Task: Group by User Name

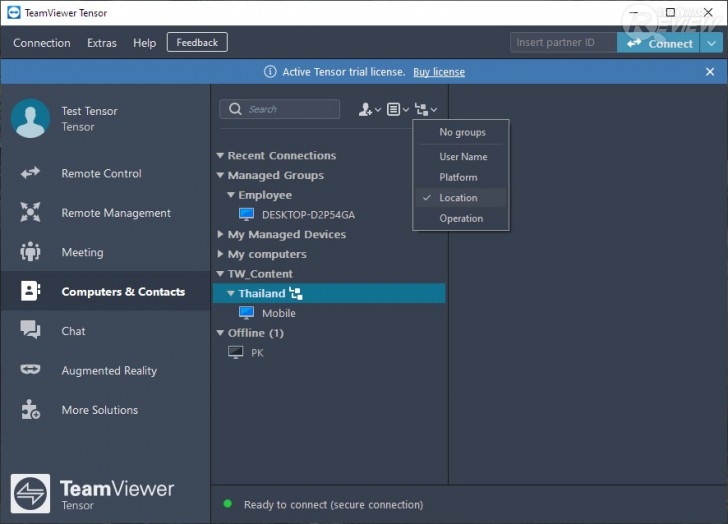Action: (x=461, y=156)
